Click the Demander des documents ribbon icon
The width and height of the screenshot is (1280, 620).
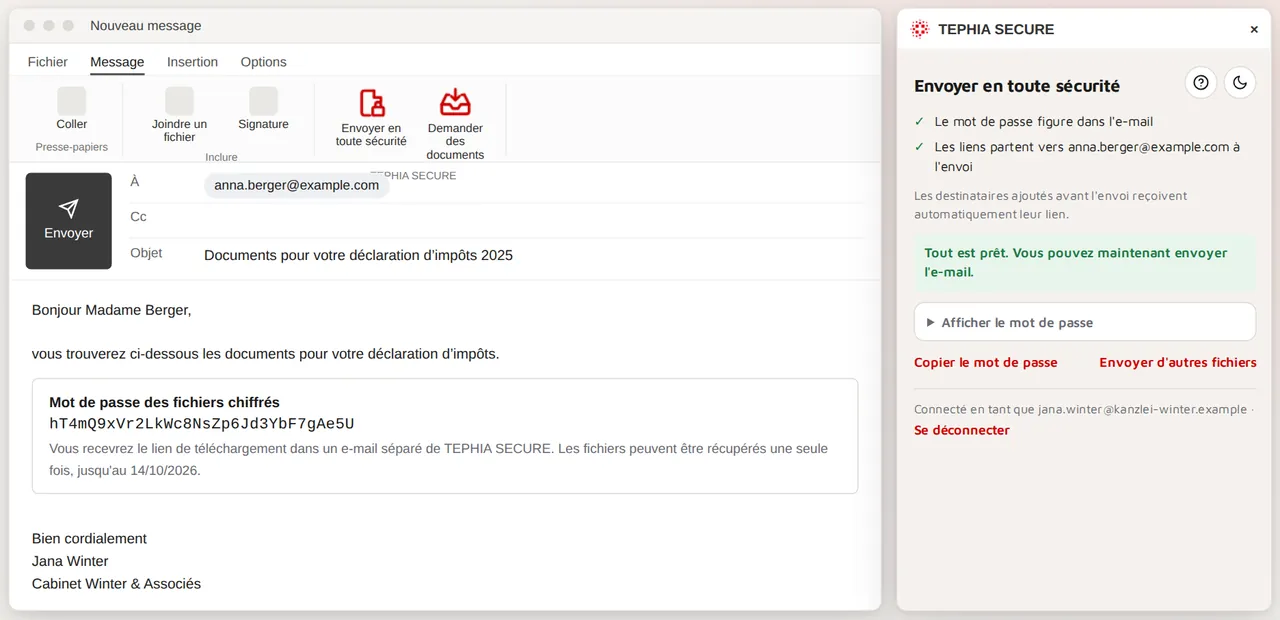click(455, 102)
